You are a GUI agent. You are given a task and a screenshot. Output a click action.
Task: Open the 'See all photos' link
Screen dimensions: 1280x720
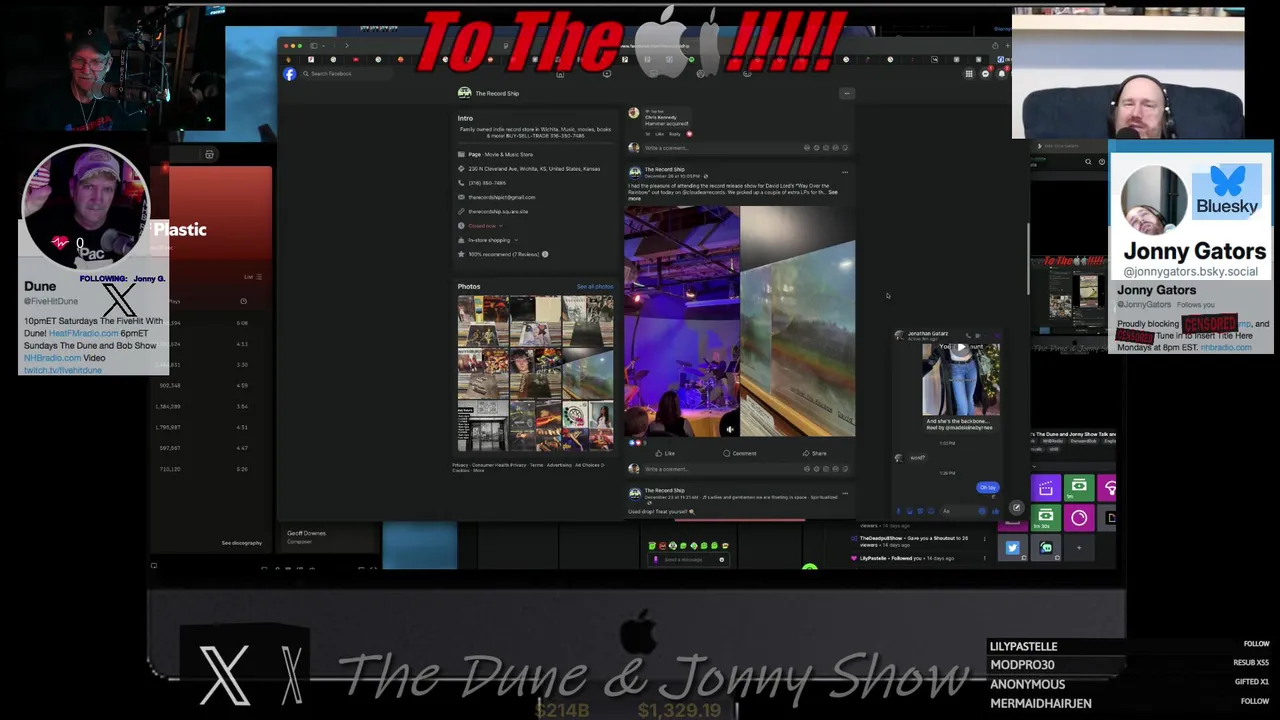point(595,287)
